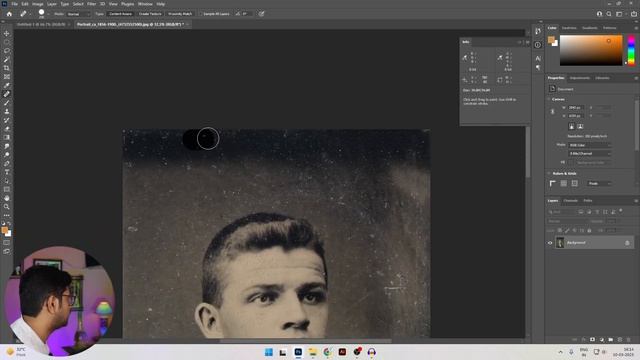Click the vertical canvas scrollbar

click(528, 152)
